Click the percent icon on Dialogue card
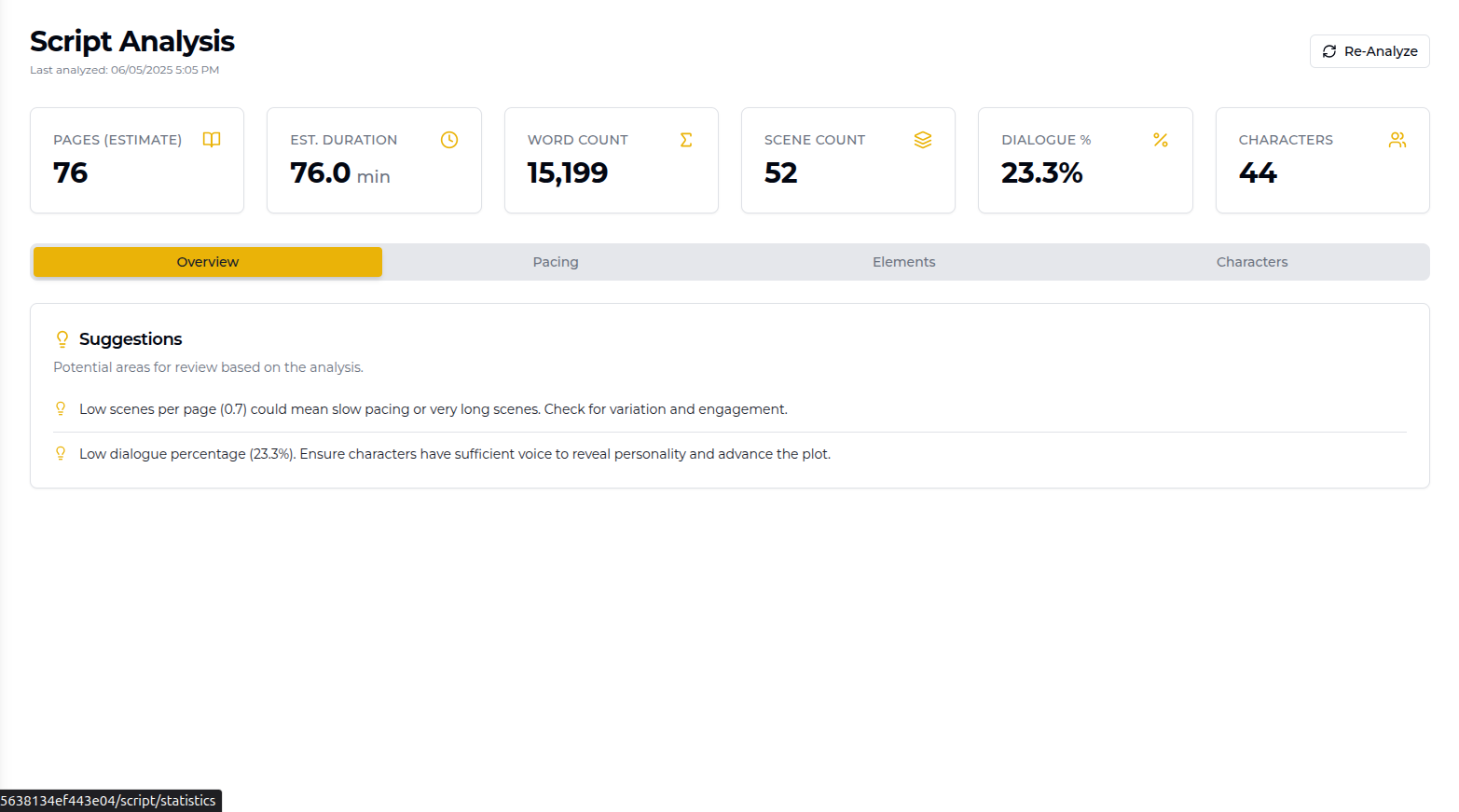 coord(1161,140)
